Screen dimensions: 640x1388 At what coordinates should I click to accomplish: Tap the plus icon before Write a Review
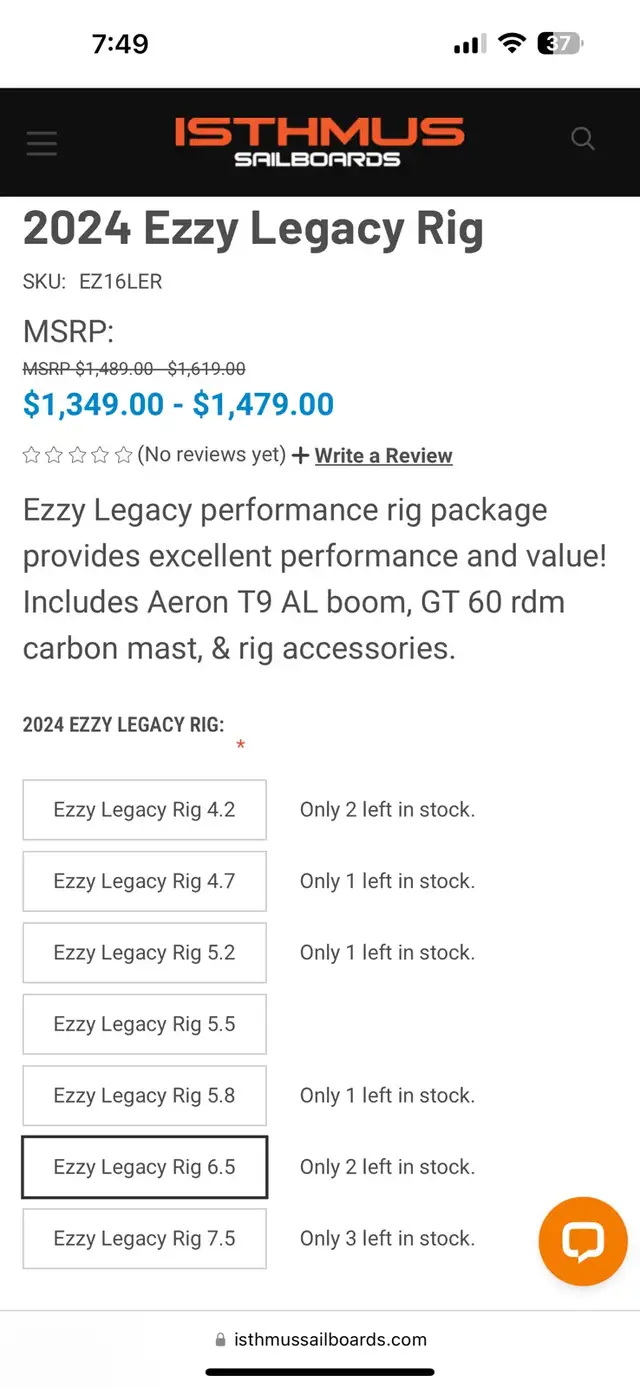[301, 456]
